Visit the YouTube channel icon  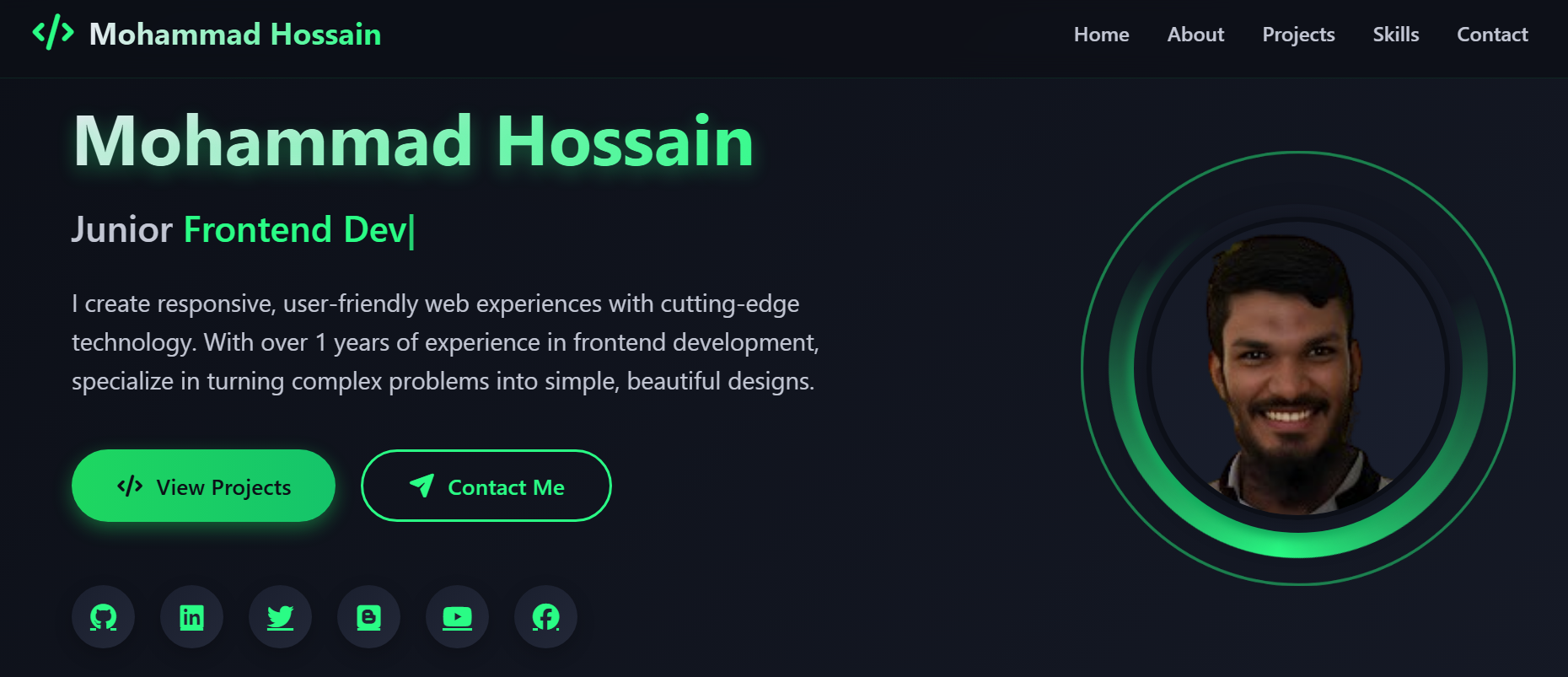[x=457, y=617]
